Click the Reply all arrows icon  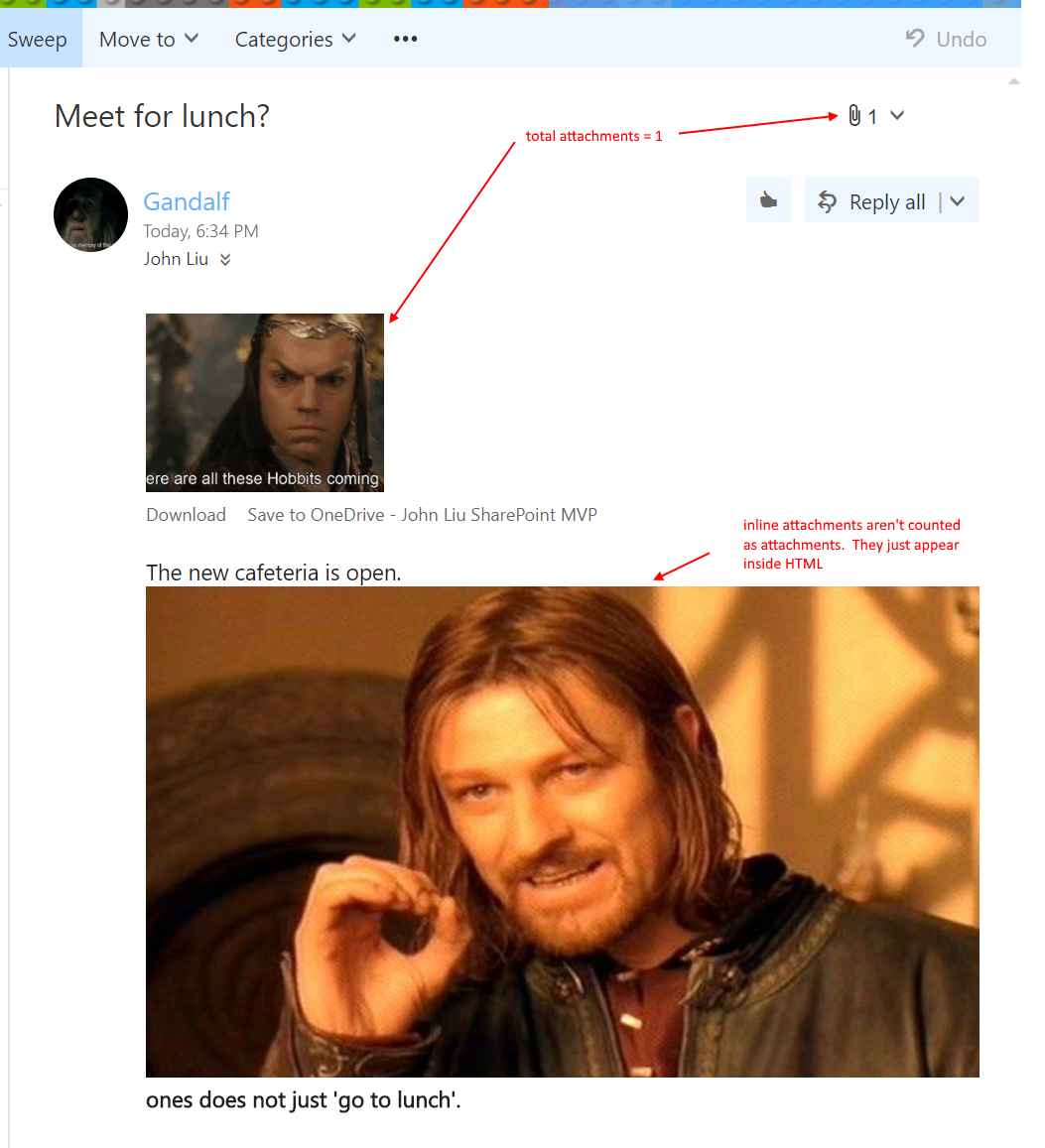[x=827, y=201]
